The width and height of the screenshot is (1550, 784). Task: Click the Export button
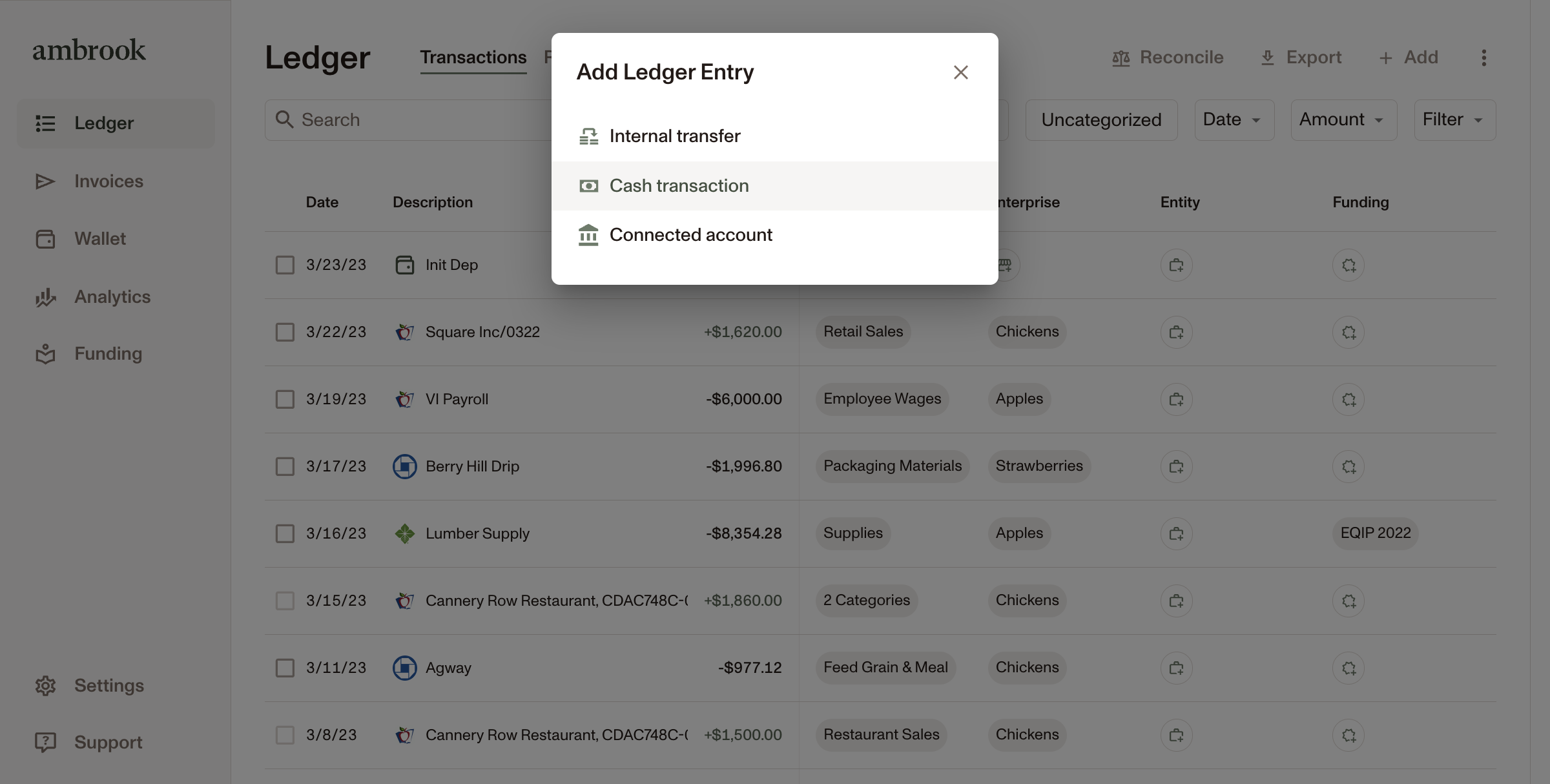[x=1301, y=57]
